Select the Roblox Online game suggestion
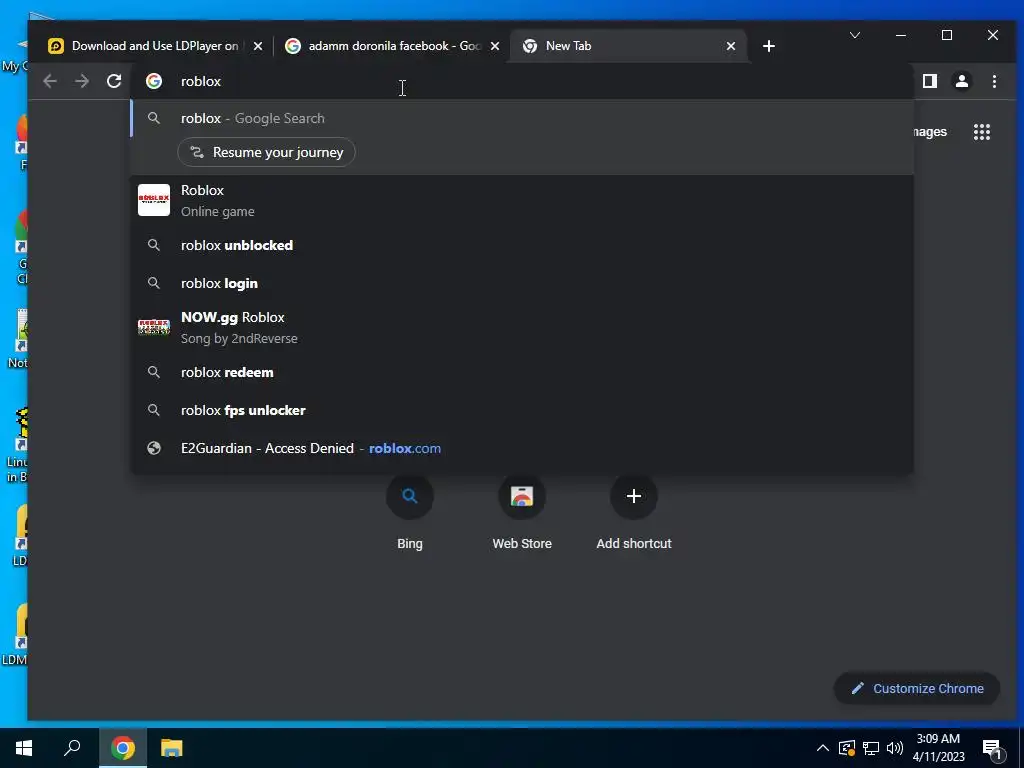 522,200
